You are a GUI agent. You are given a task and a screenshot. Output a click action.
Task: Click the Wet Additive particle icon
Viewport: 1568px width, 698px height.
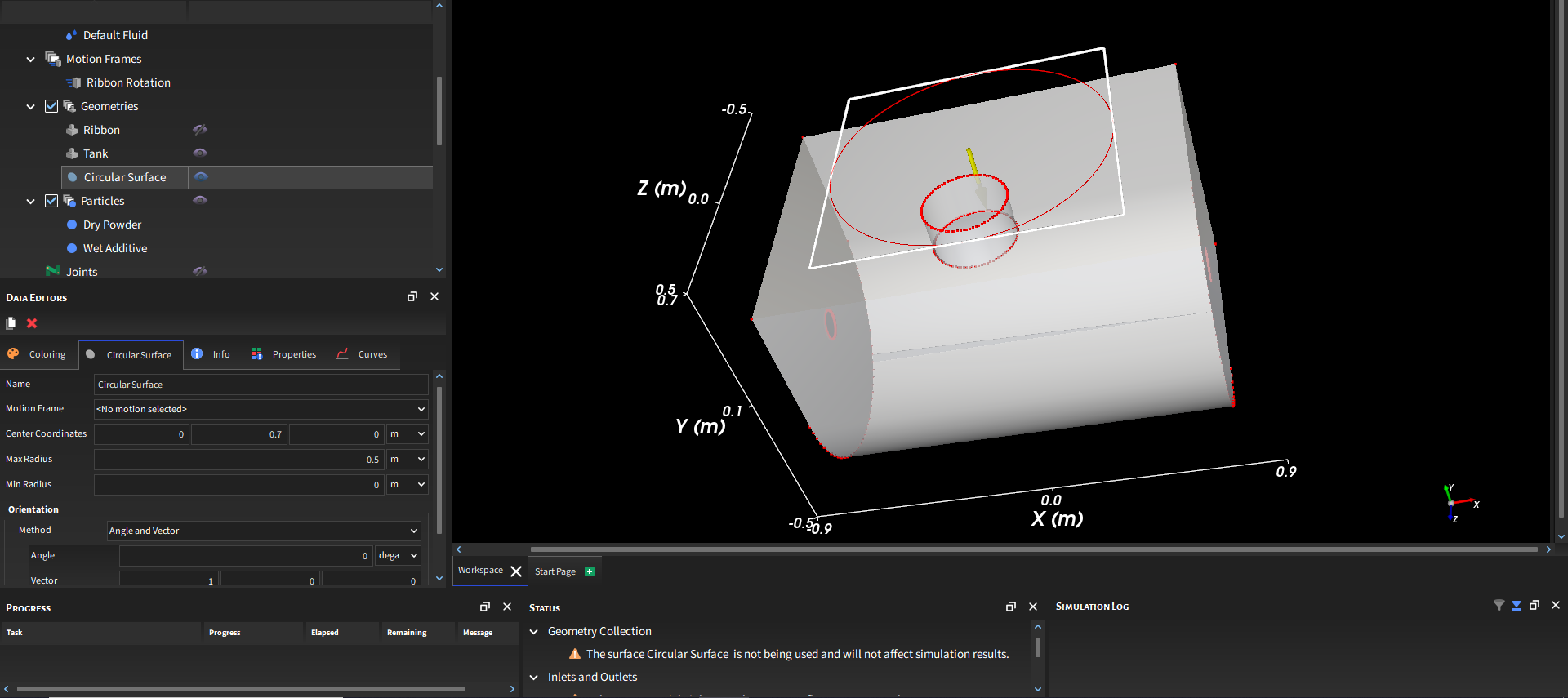point(72,248)
